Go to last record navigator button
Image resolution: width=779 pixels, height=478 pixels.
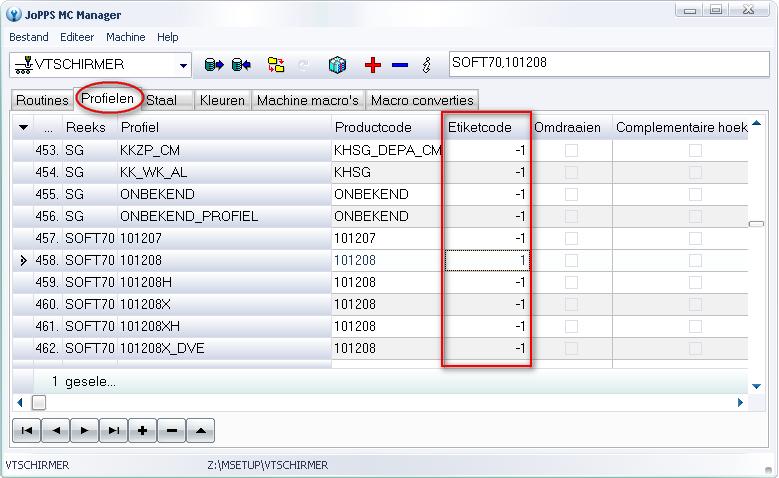113,430
